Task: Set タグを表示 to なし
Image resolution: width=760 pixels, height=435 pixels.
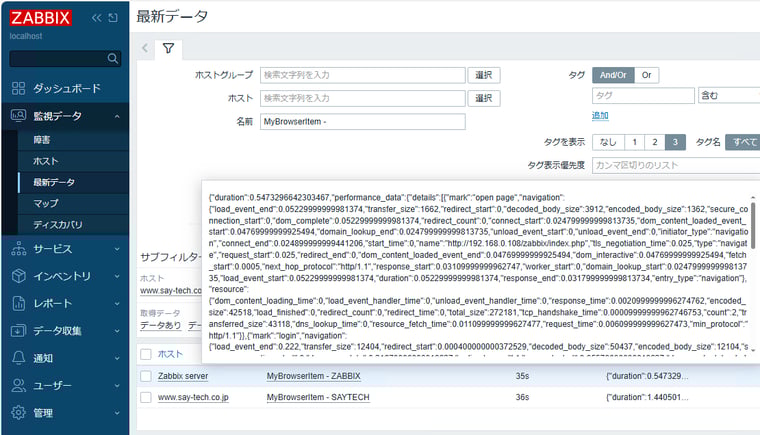Action: pos(608,142)
